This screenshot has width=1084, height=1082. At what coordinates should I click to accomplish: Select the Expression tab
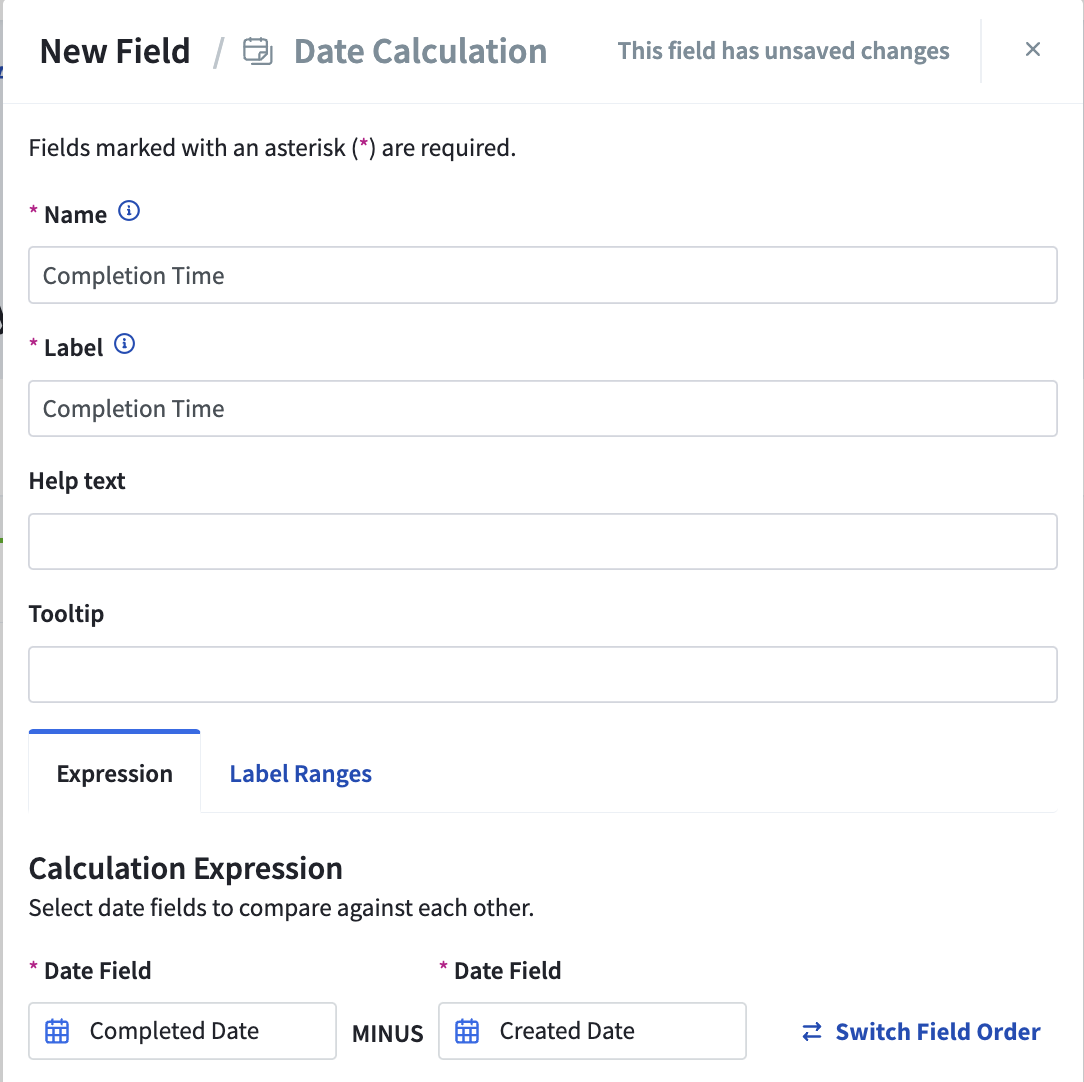pyautogui.click(x=115, y=772)
